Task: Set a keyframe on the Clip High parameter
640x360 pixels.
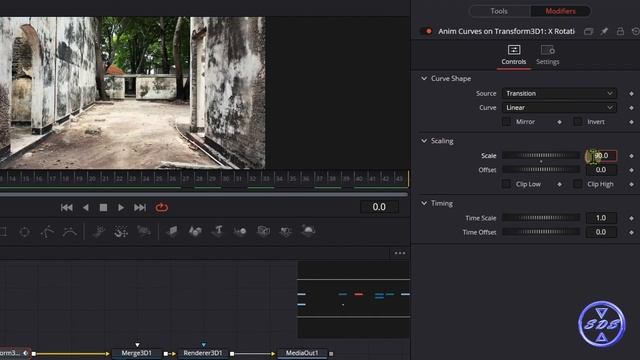Action: point(631,184)
